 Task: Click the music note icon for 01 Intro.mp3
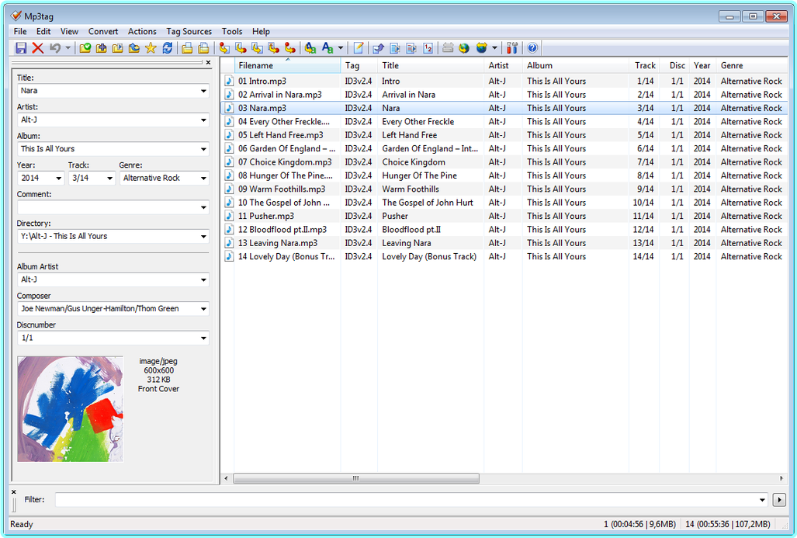tap(229, 81)
